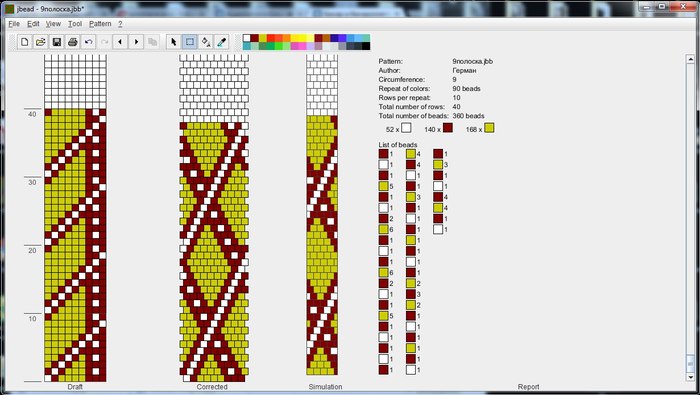Shift pattern left with arrow icon
This screenshot has height=395, width=700.
point(120,42)
